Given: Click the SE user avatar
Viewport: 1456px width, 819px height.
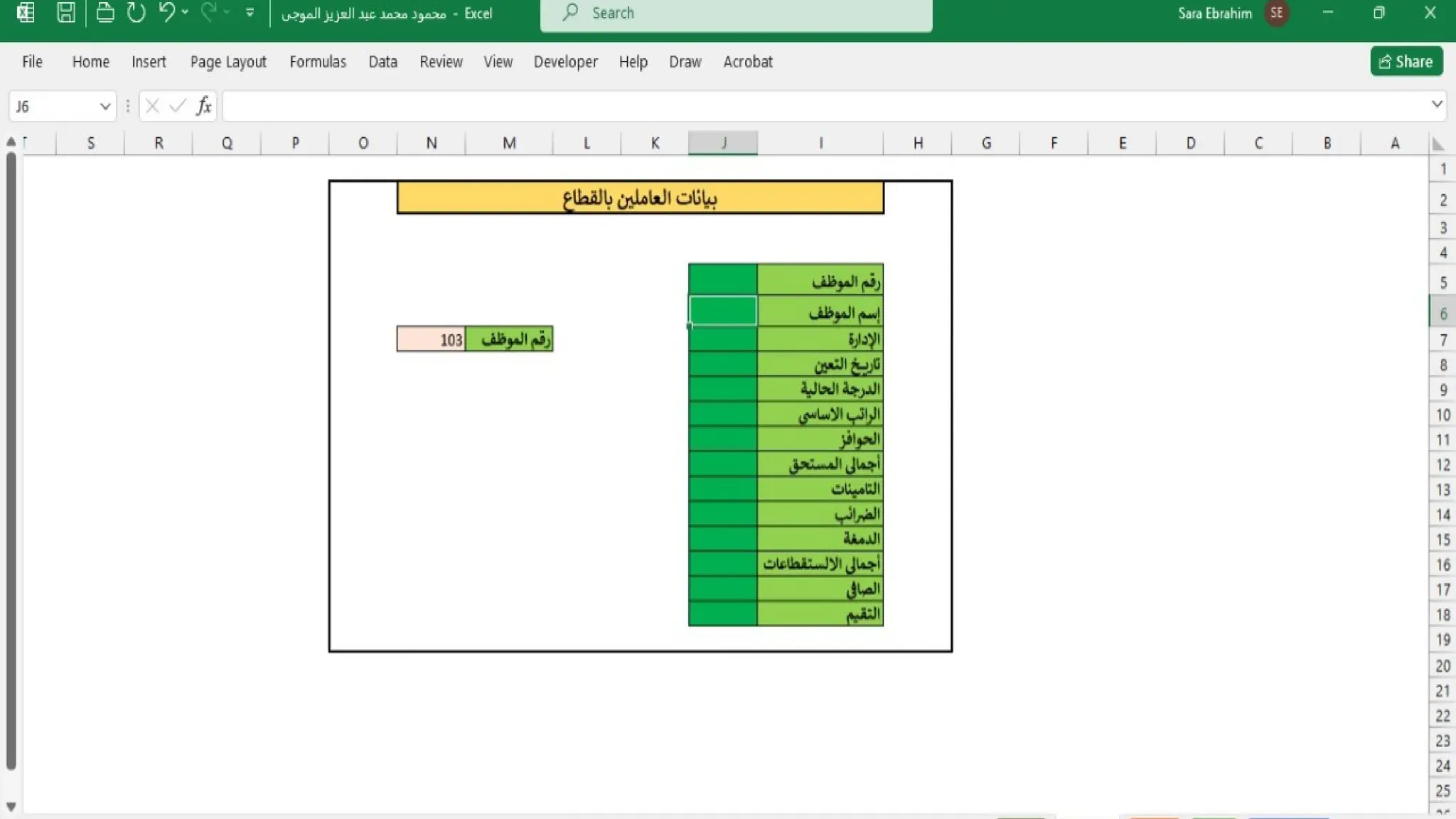Looking at the screenshot, I should [x=1276, y=13].
